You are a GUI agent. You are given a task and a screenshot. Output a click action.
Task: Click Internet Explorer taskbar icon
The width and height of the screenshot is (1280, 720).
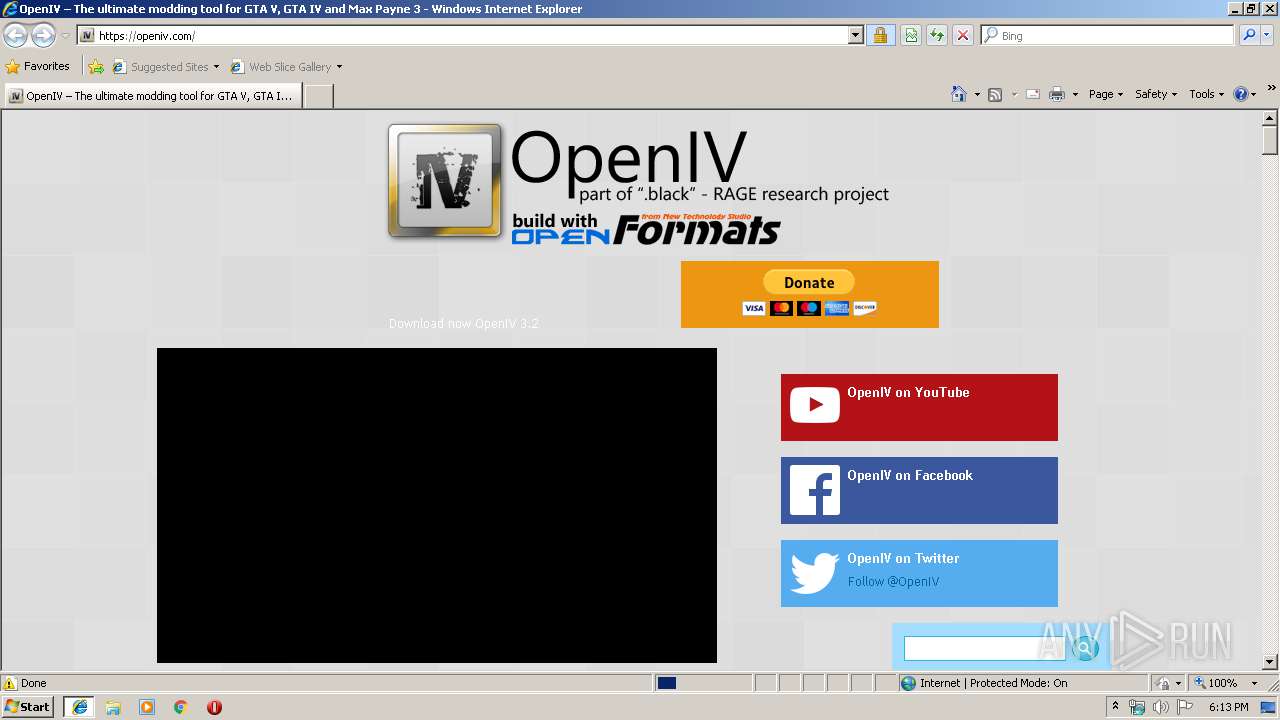click(x=79, y=707)
